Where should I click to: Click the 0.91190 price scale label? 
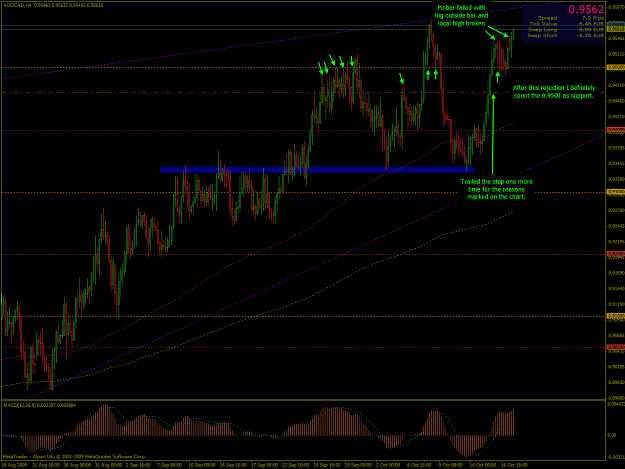tap(616, 304)
